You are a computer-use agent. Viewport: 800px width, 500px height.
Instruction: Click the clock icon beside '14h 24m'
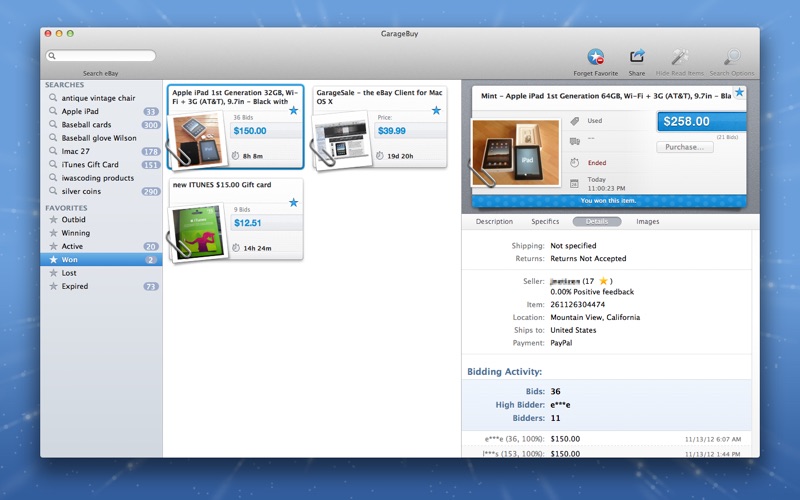(x=235, y=248)
